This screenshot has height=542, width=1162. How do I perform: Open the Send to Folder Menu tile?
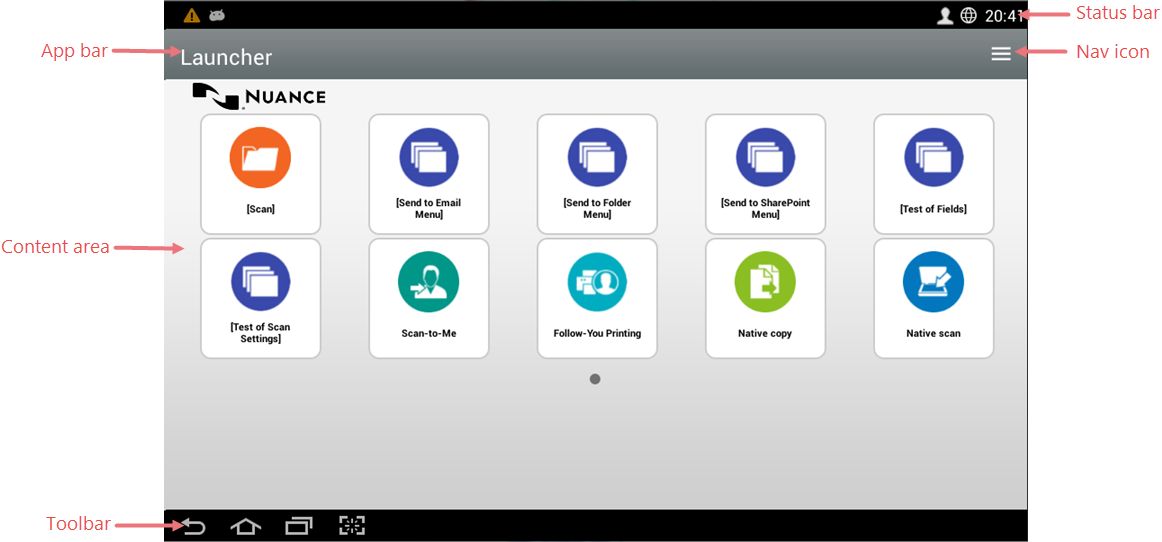click(597, 173)
